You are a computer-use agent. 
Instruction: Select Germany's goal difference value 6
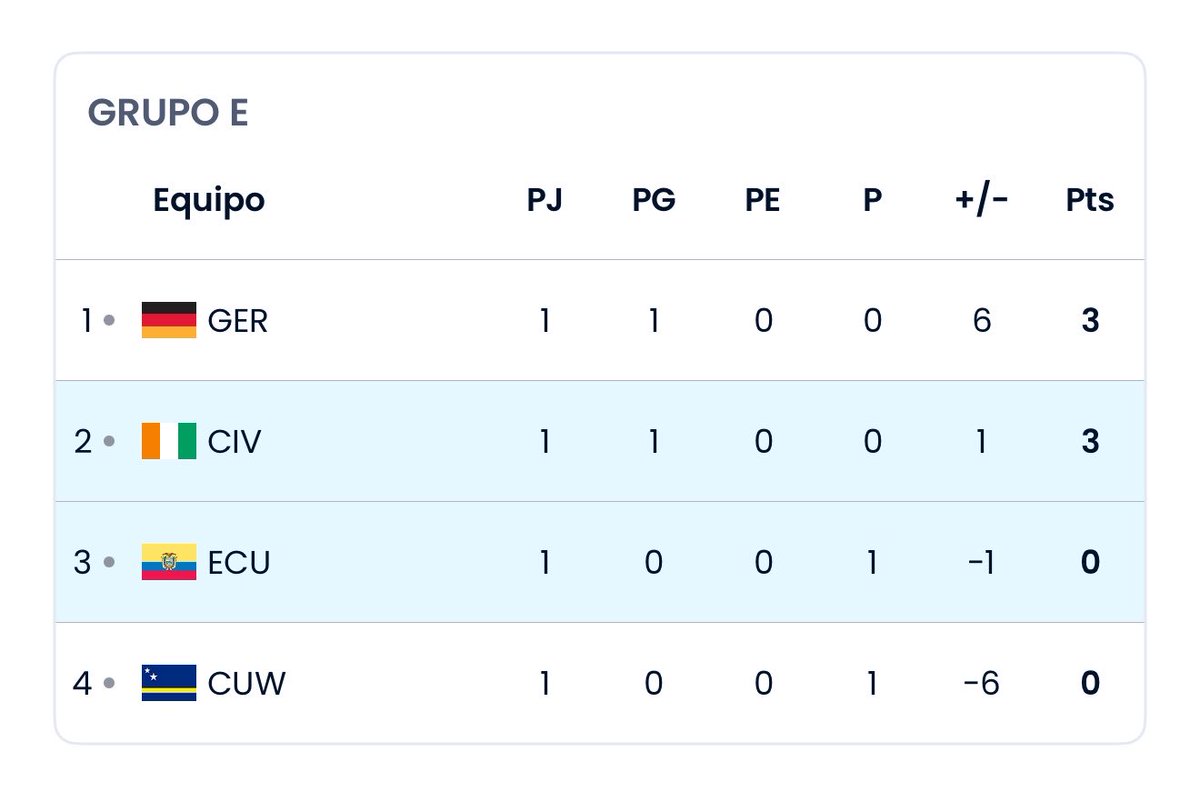click(x=981, y=321)
